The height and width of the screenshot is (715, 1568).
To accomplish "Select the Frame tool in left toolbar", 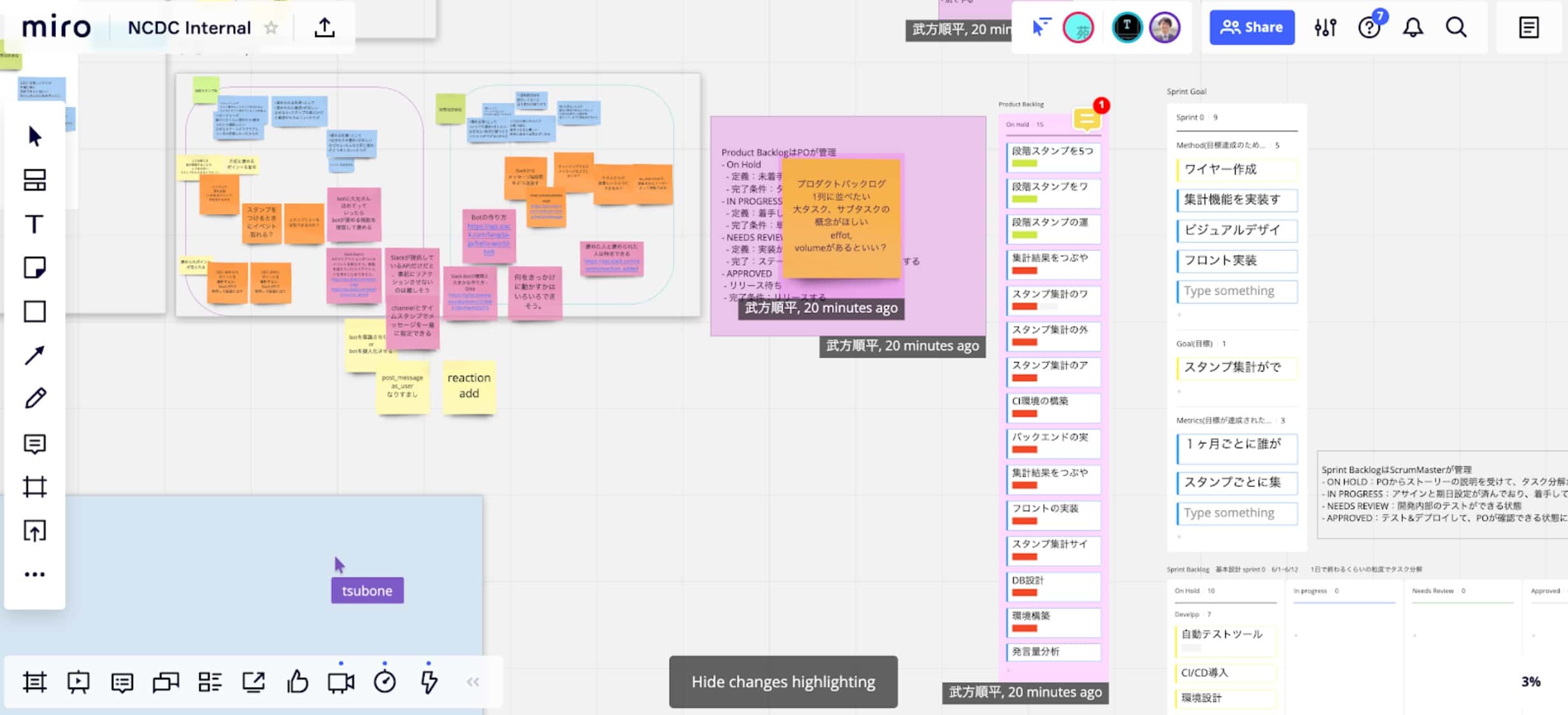I will pos(34,487).
